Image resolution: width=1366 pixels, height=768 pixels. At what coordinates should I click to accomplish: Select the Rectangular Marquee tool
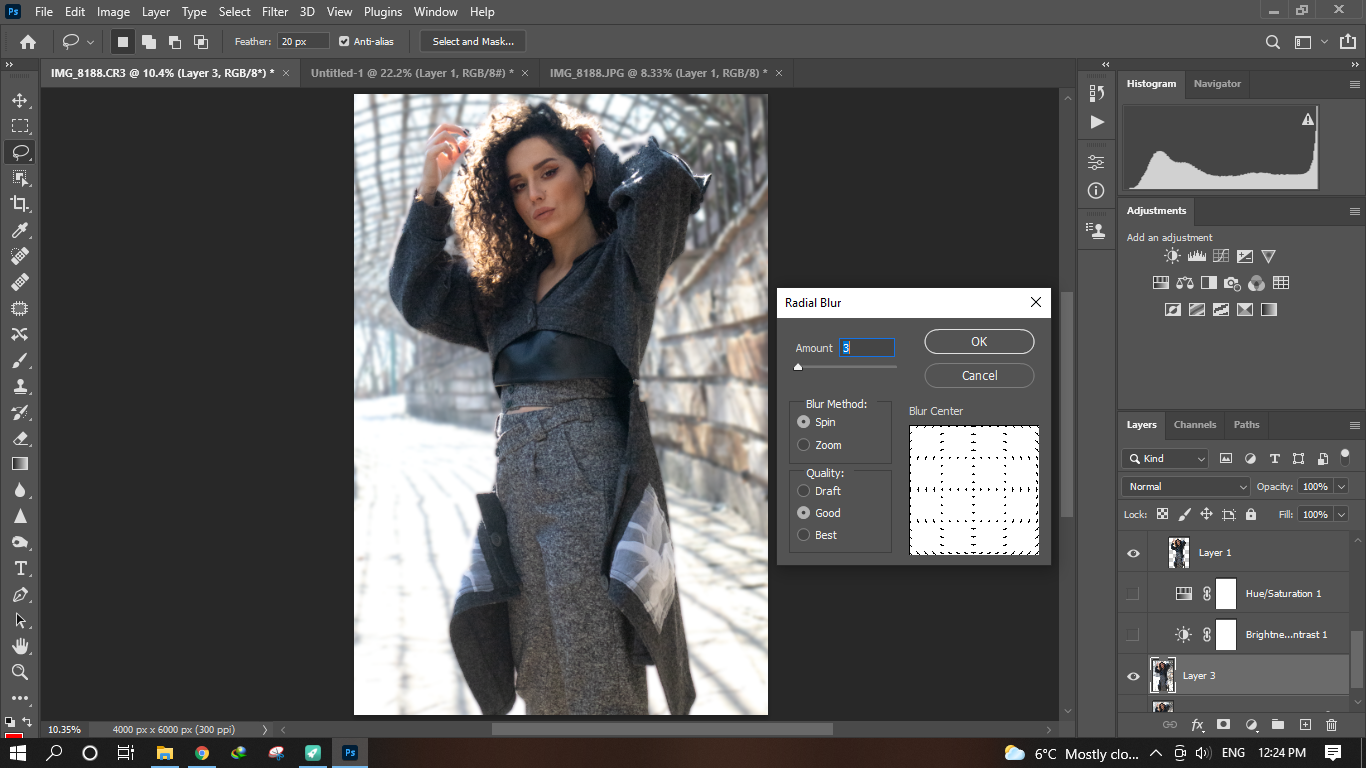pyautogui.click(x=19, y=126)
